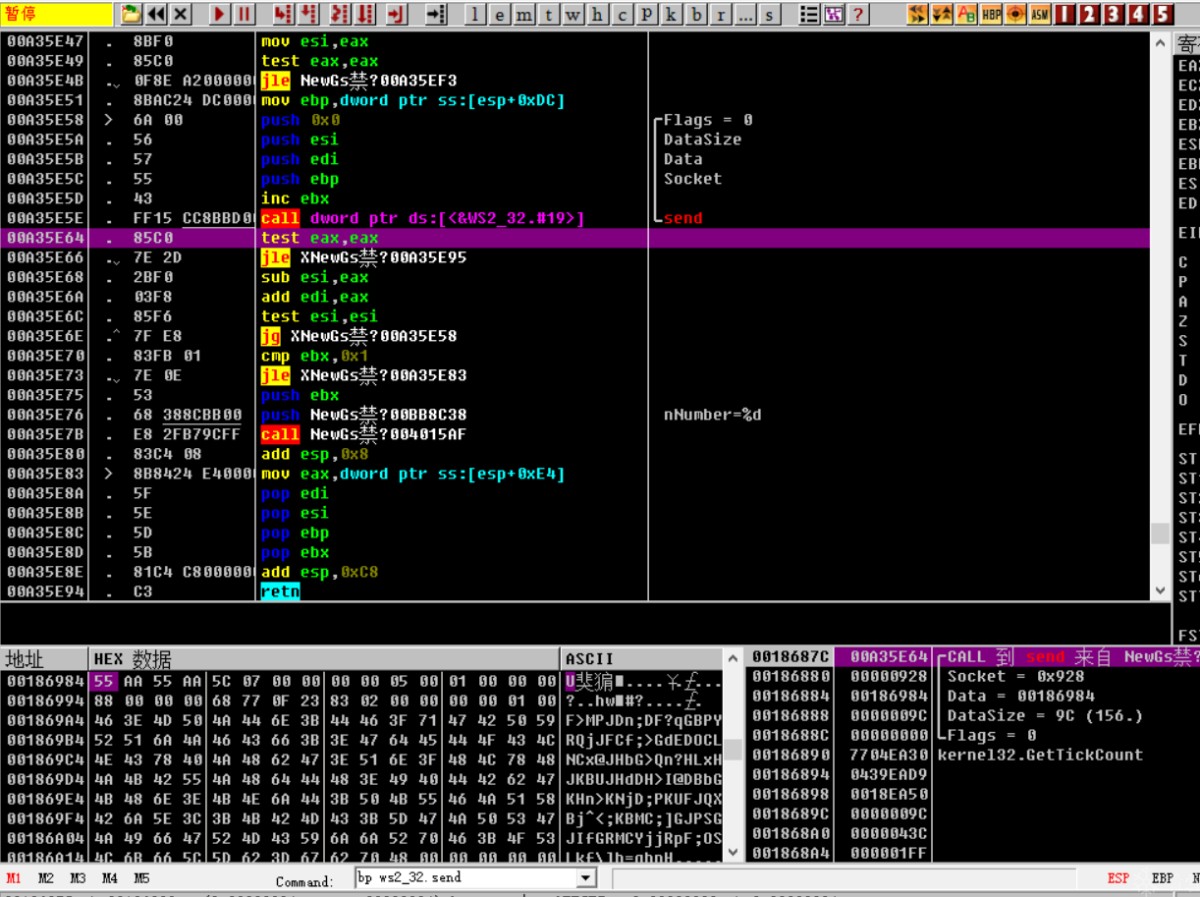Click the appearance options purple grid icon
Image resolution: width=1200 pixels, height=897 pixels.
coord(833,14)
